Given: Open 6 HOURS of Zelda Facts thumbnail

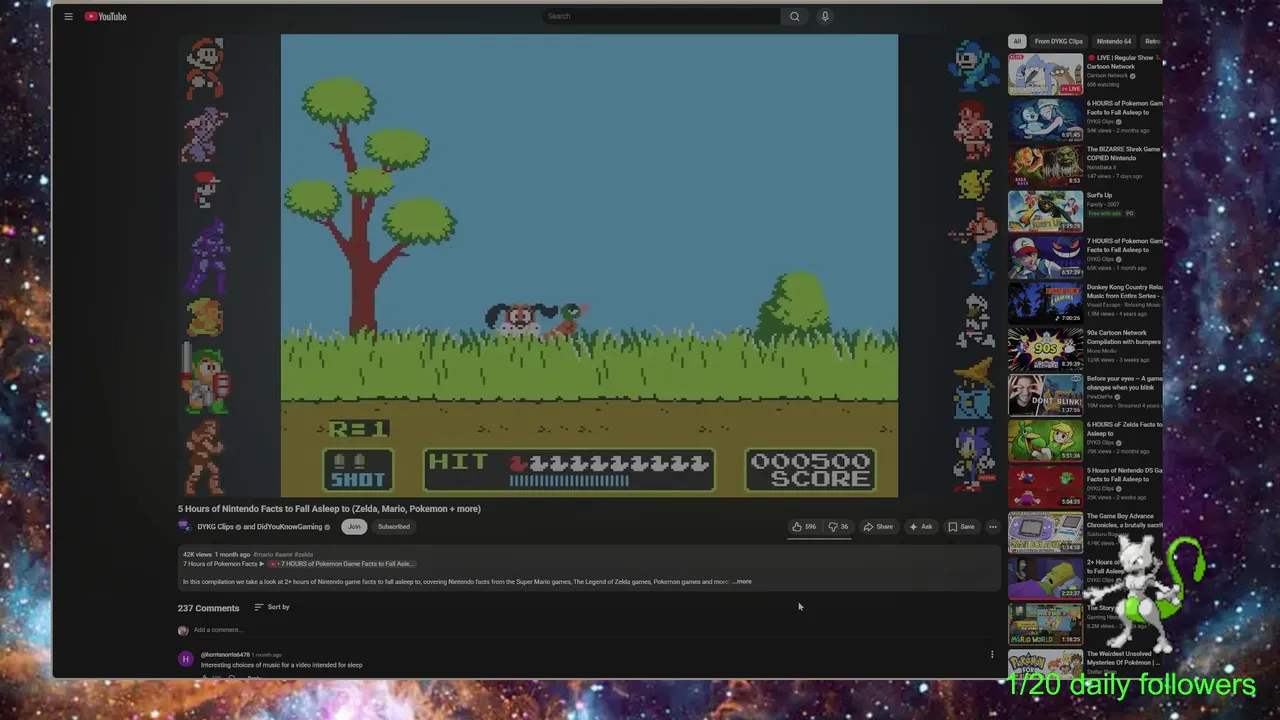Looking at the screenshot, I should pos(1045,441).
